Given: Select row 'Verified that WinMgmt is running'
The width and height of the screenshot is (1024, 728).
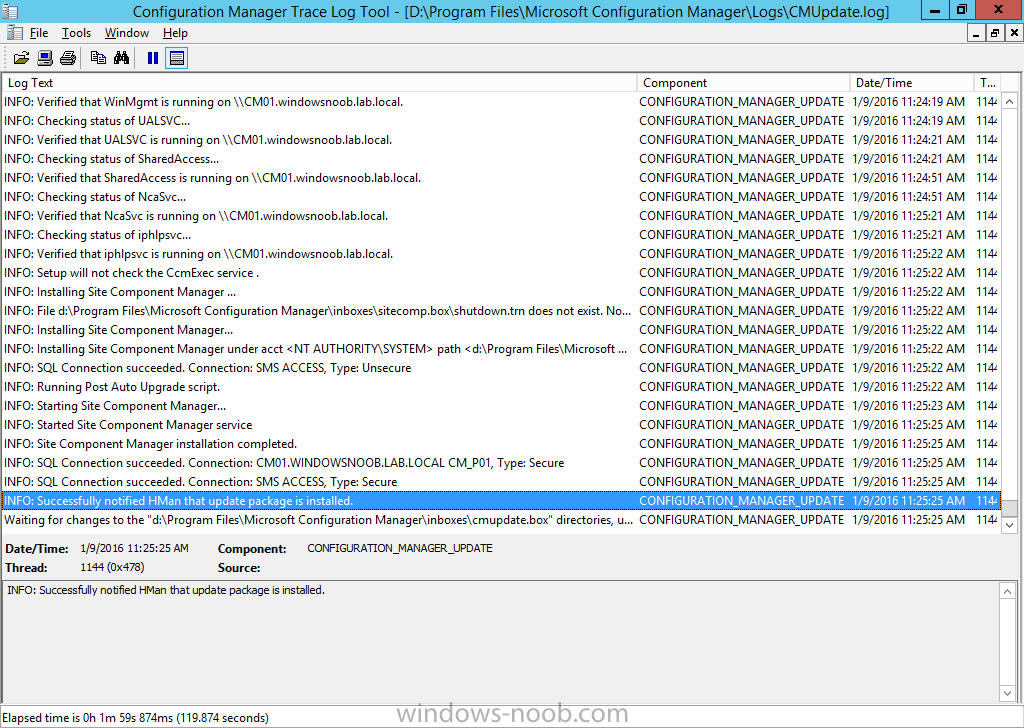Looking at the screenshot, I should [501, 102].
